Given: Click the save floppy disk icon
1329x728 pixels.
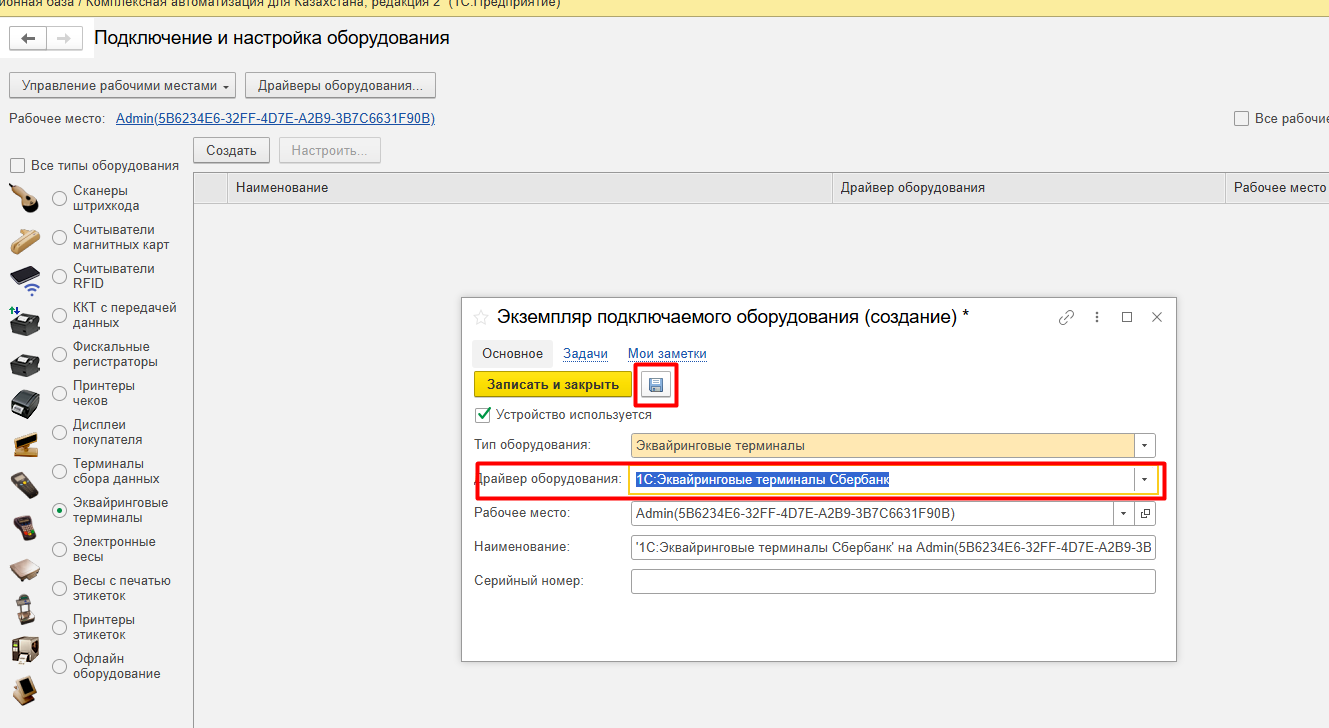Looking at the screenshot, I should tap(656, 385).
